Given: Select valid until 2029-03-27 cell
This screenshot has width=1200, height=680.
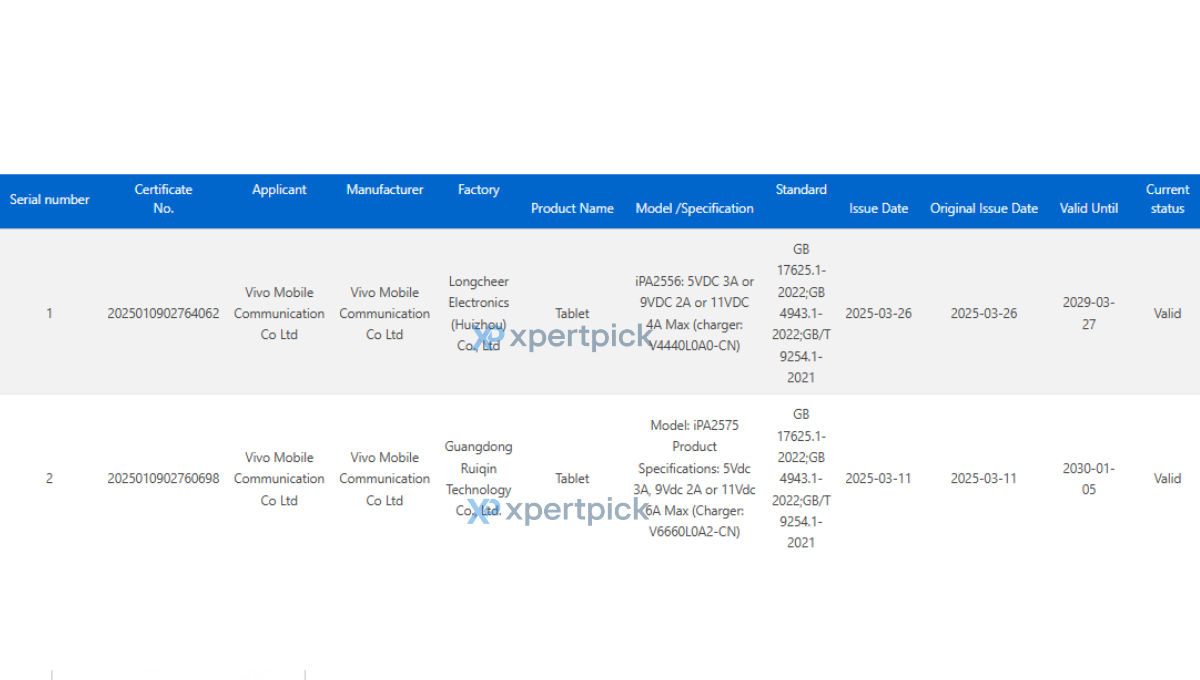Looking at the screenshot, I should pyautogui.click(x=1089, y=313).
